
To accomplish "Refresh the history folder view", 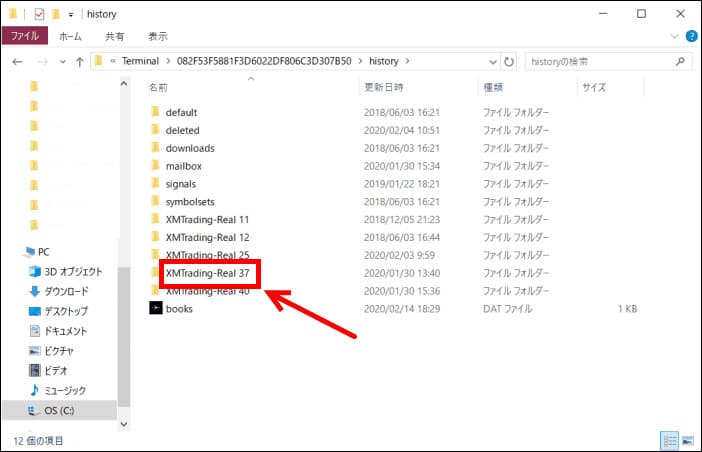I will (510, 61).
